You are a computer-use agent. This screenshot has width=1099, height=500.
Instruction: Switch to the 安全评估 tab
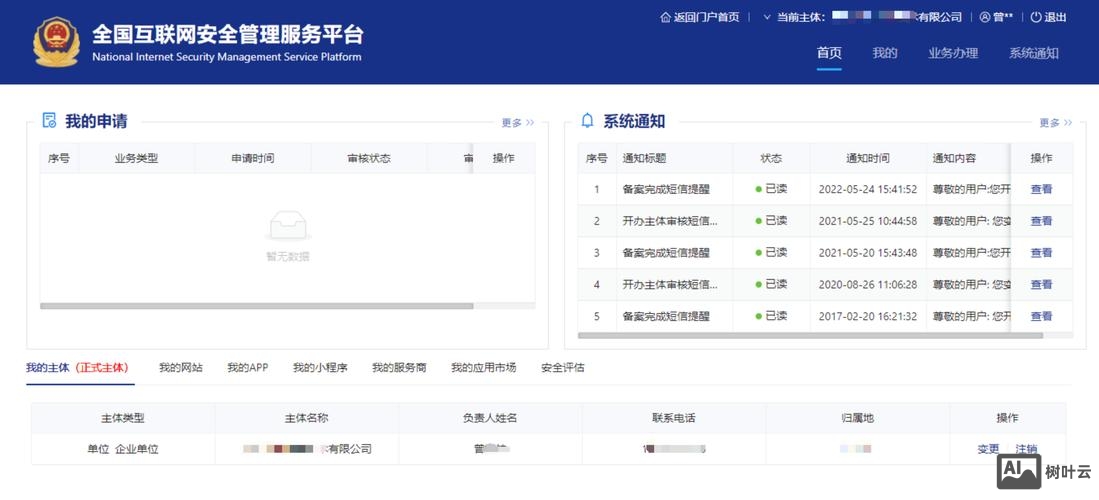pyautogui.click(x=563, y=367)
